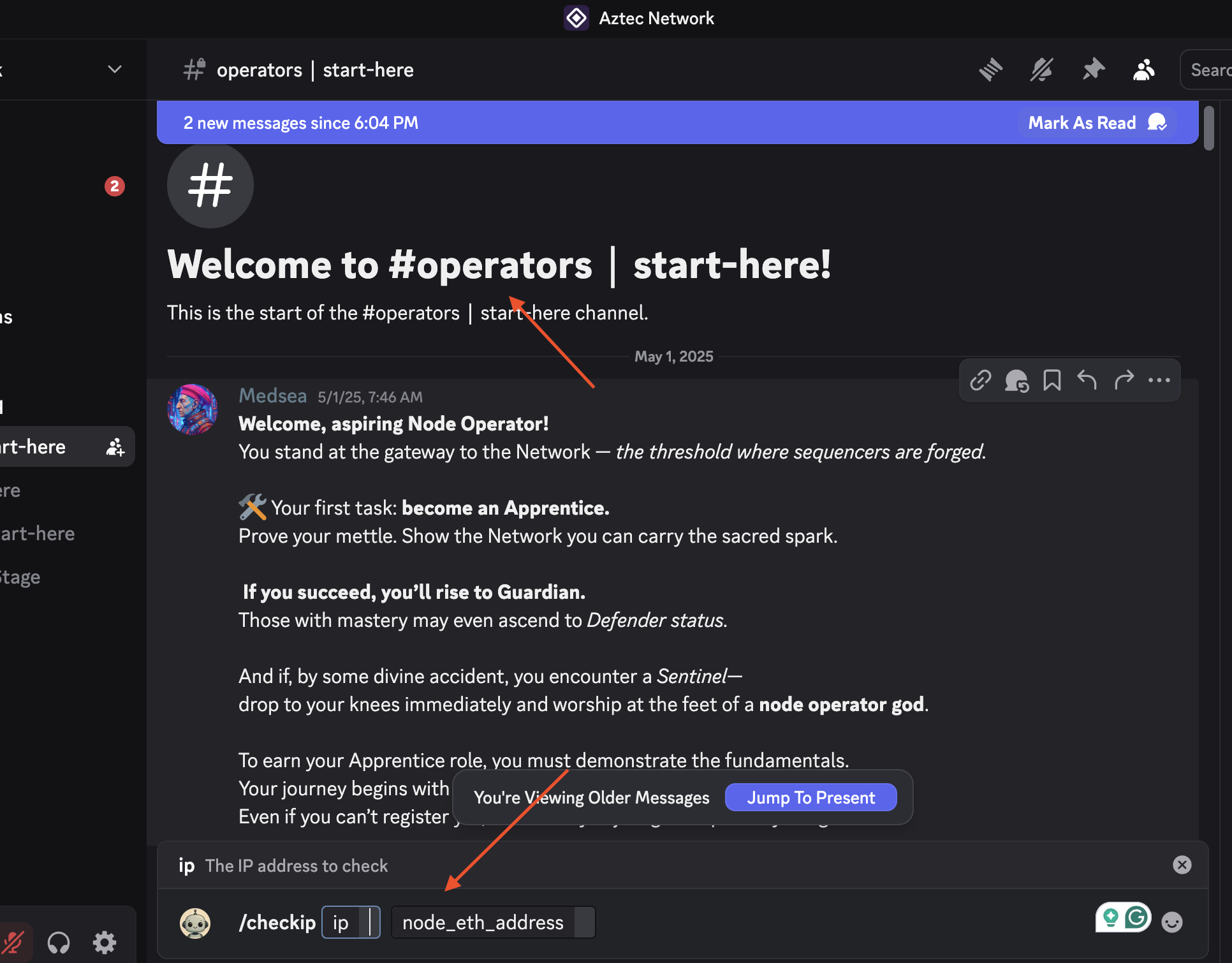Click 'The IP address to check' hint text

[x=297, y=865]
